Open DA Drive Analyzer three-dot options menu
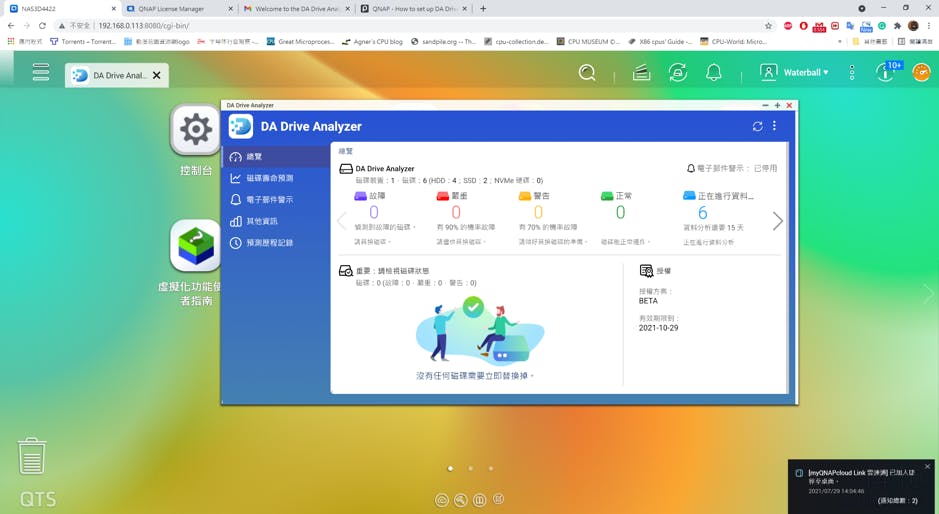This screenshot has width=939, height=514. click(774, 126)
